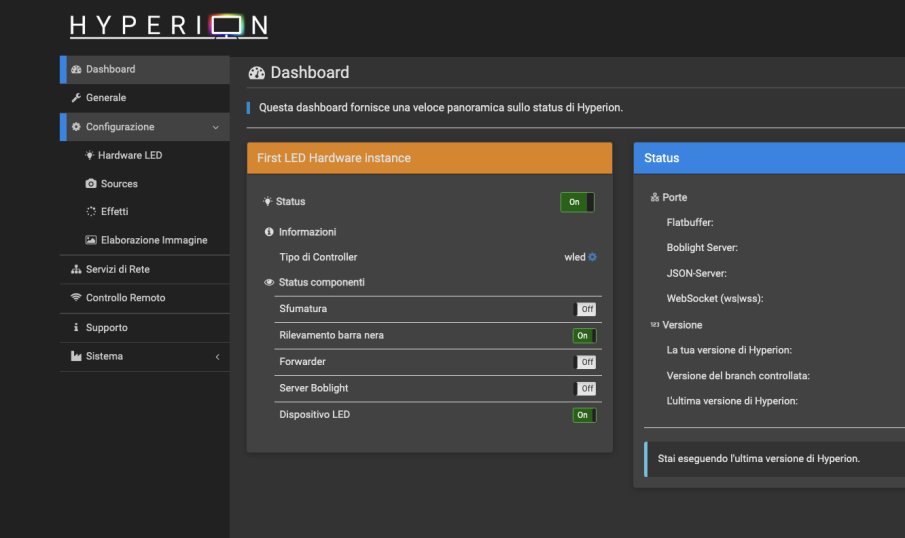Click the camera icon beside Sources
This screenshot has width=905, height=538.
[91, 184]
